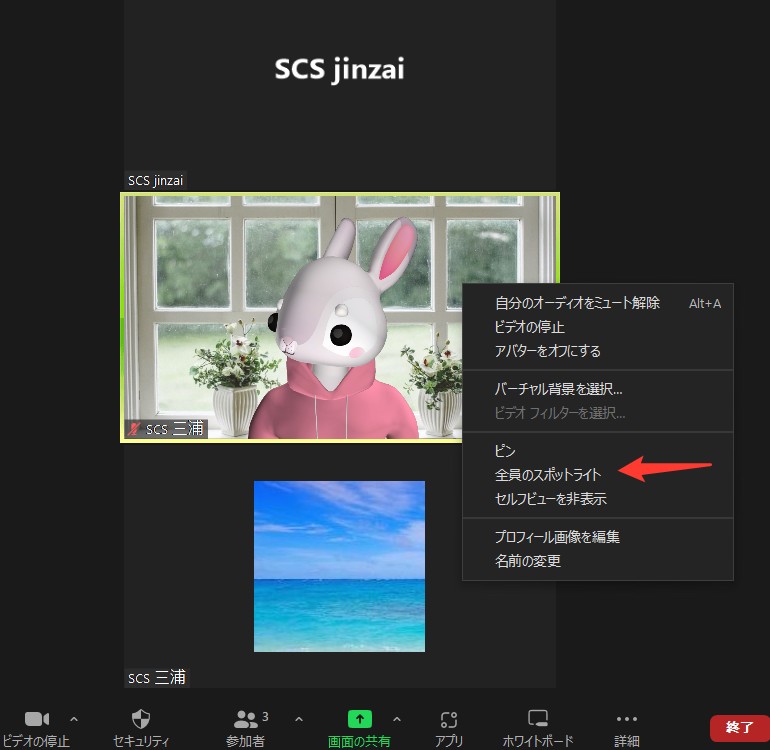Click the SCS jinzai name label above video
Image resolution: width=770 pixels, height=750 pixels.
[x=155, y=181]
